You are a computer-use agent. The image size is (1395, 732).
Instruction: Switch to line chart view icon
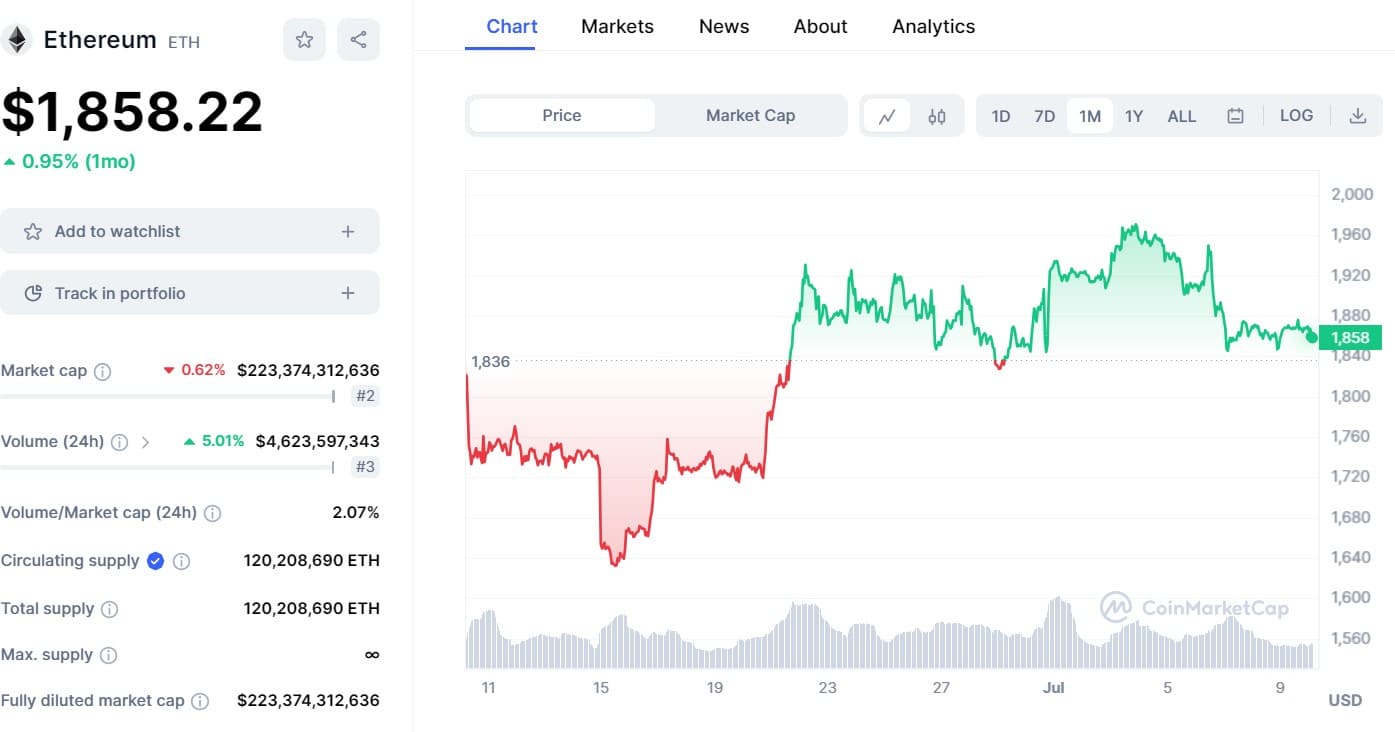tap(887, 116)
